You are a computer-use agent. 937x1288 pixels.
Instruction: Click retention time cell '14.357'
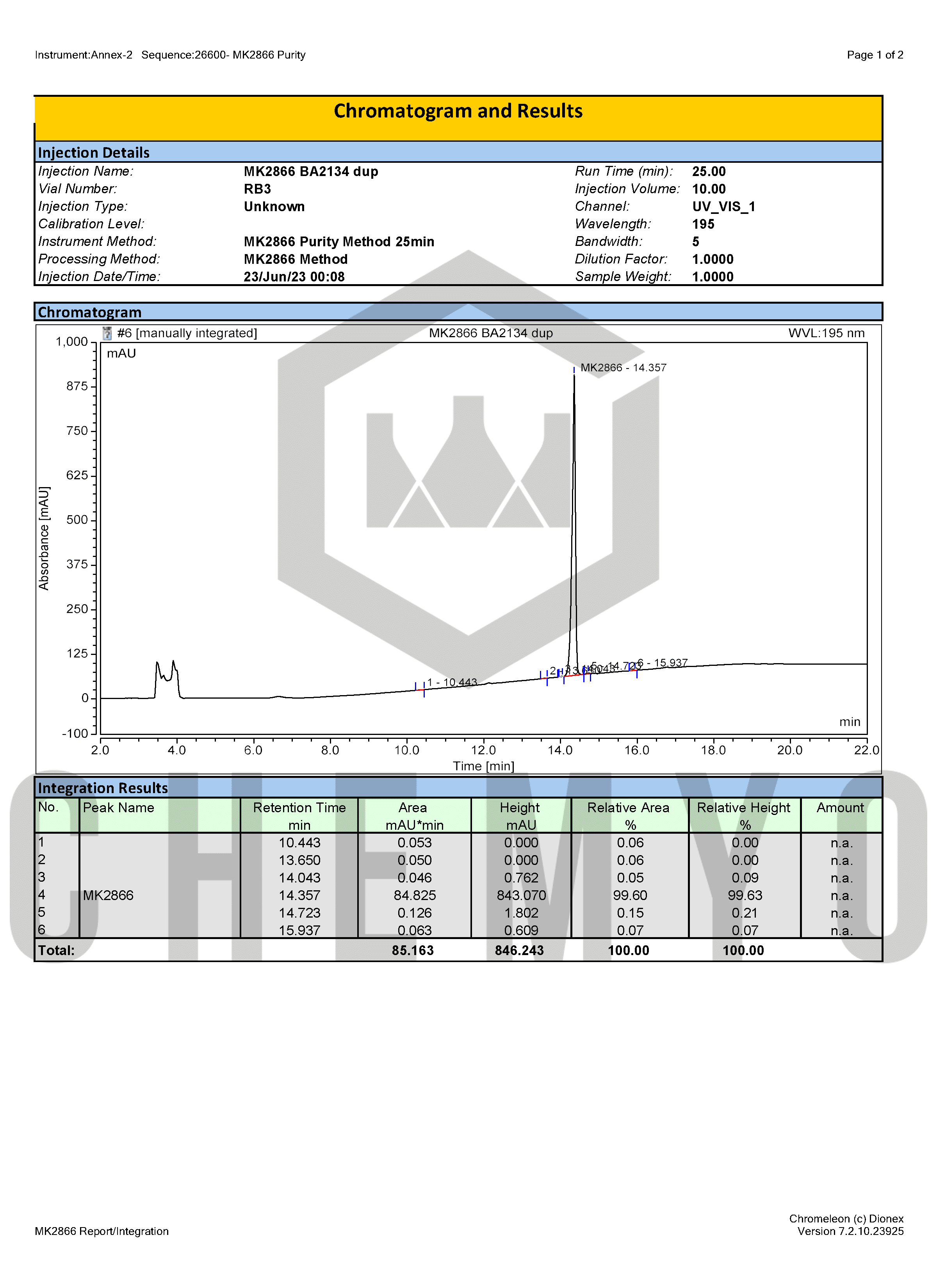(299, 896)
